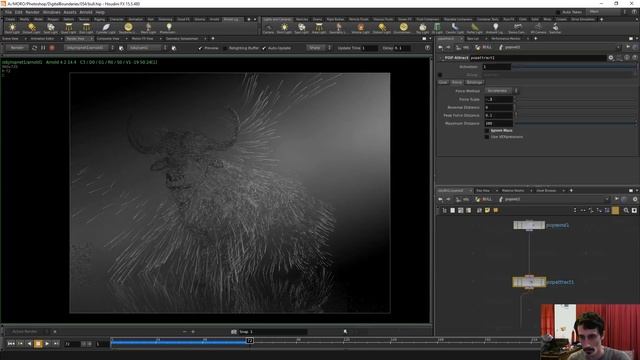
Task: Enable the Relighting Buffer checkbox
Action: 225,48
